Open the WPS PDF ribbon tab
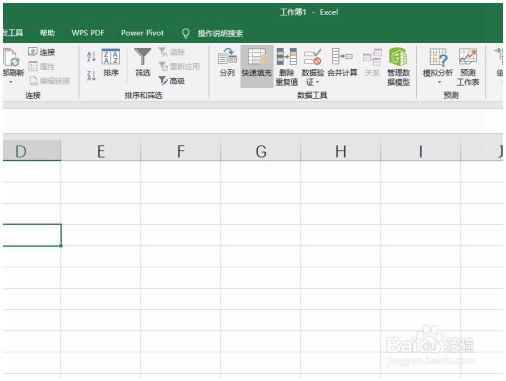The width and height of the screenshot is (506, 381). click(x=88, y=33)
